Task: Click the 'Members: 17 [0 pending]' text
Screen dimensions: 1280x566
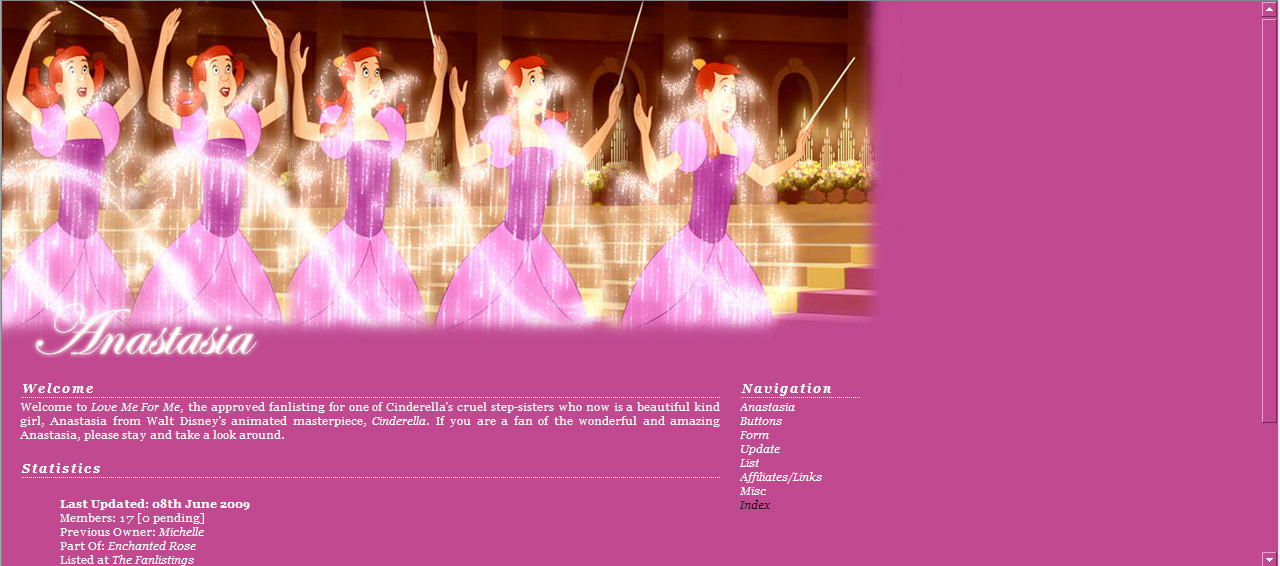Action: [132, 518]
